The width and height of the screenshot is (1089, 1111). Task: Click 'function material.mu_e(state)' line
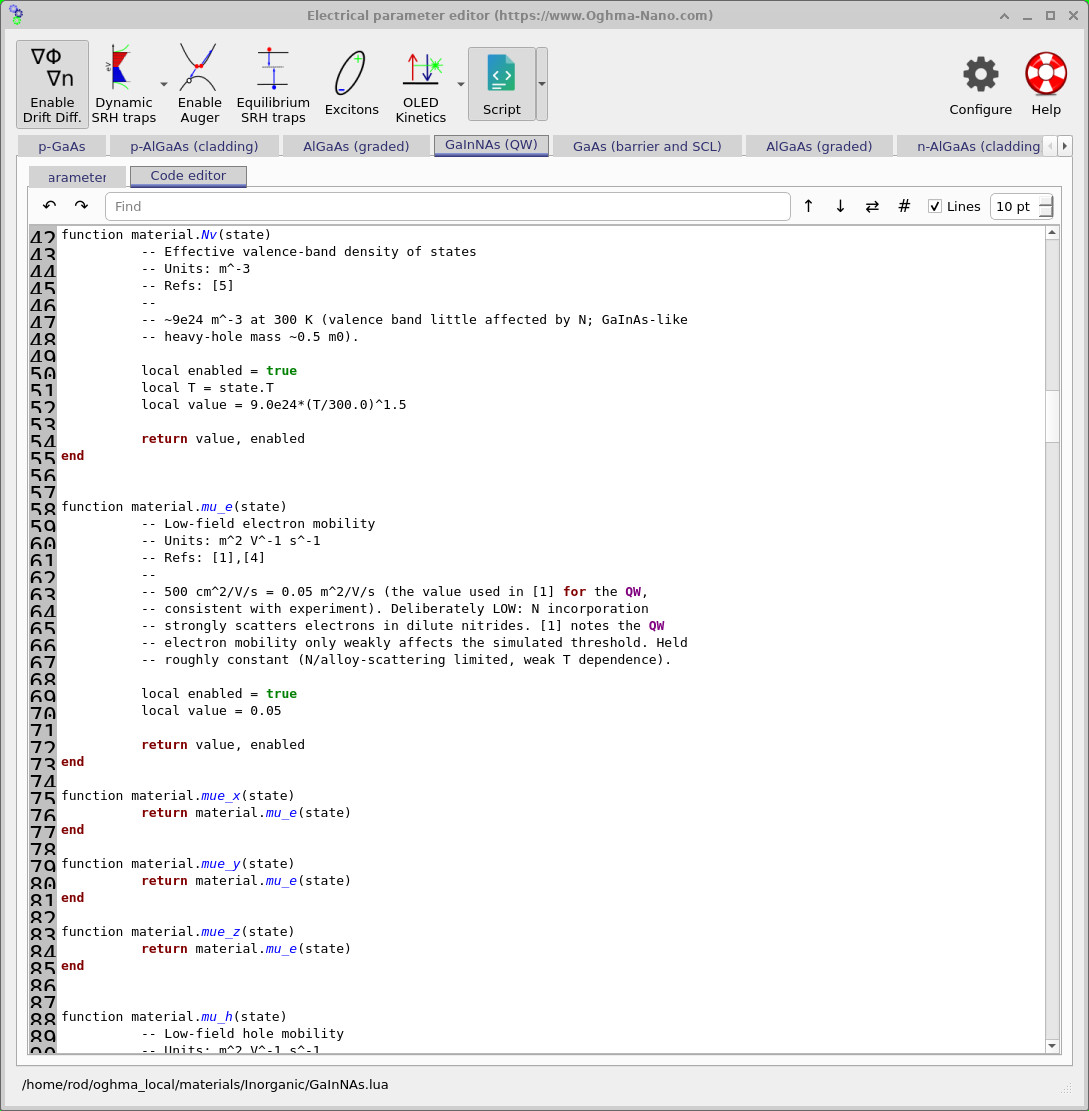pyautogui.click(x=174, y=507)
